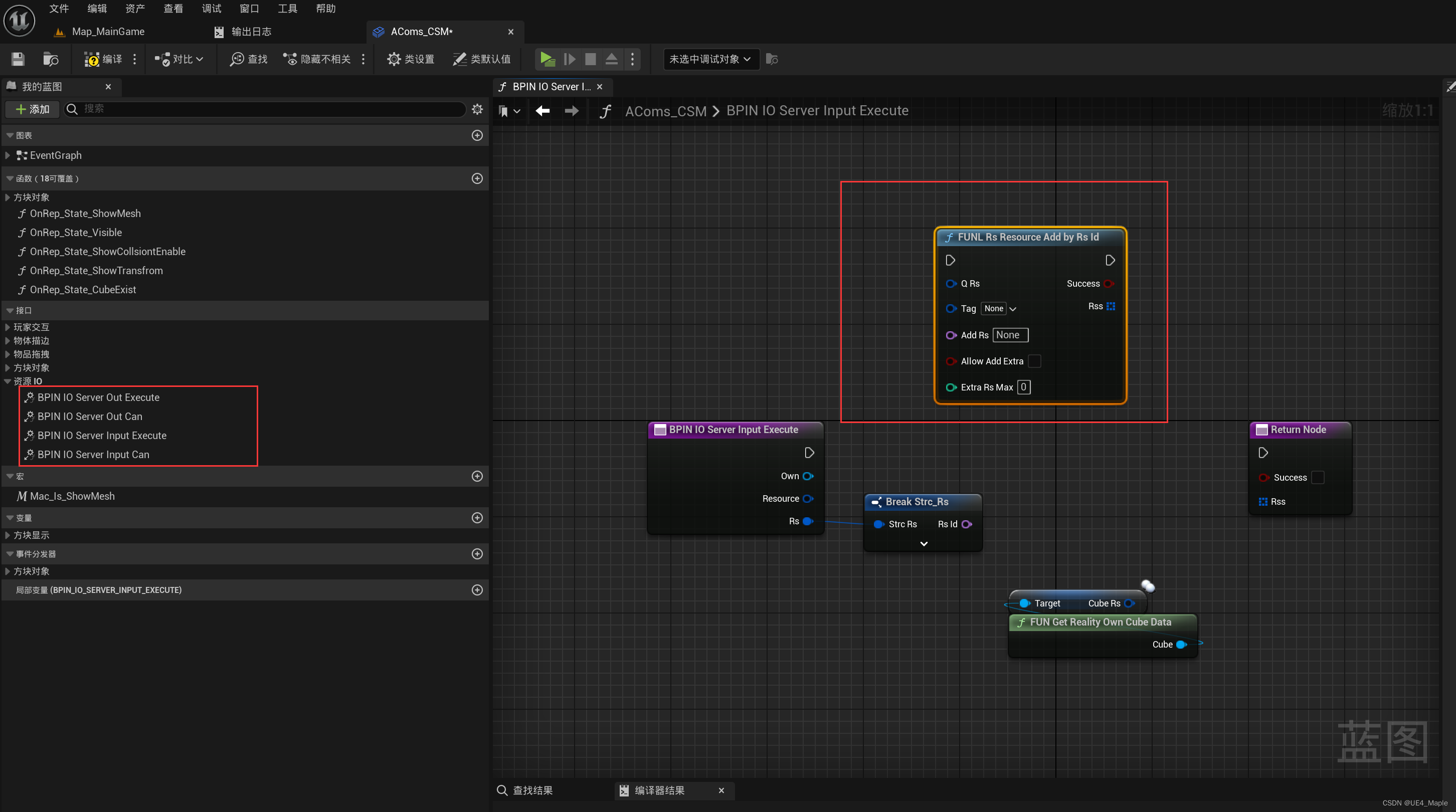Select the play simulation icon
The image size is (1456, 812).
pos(548,58)
